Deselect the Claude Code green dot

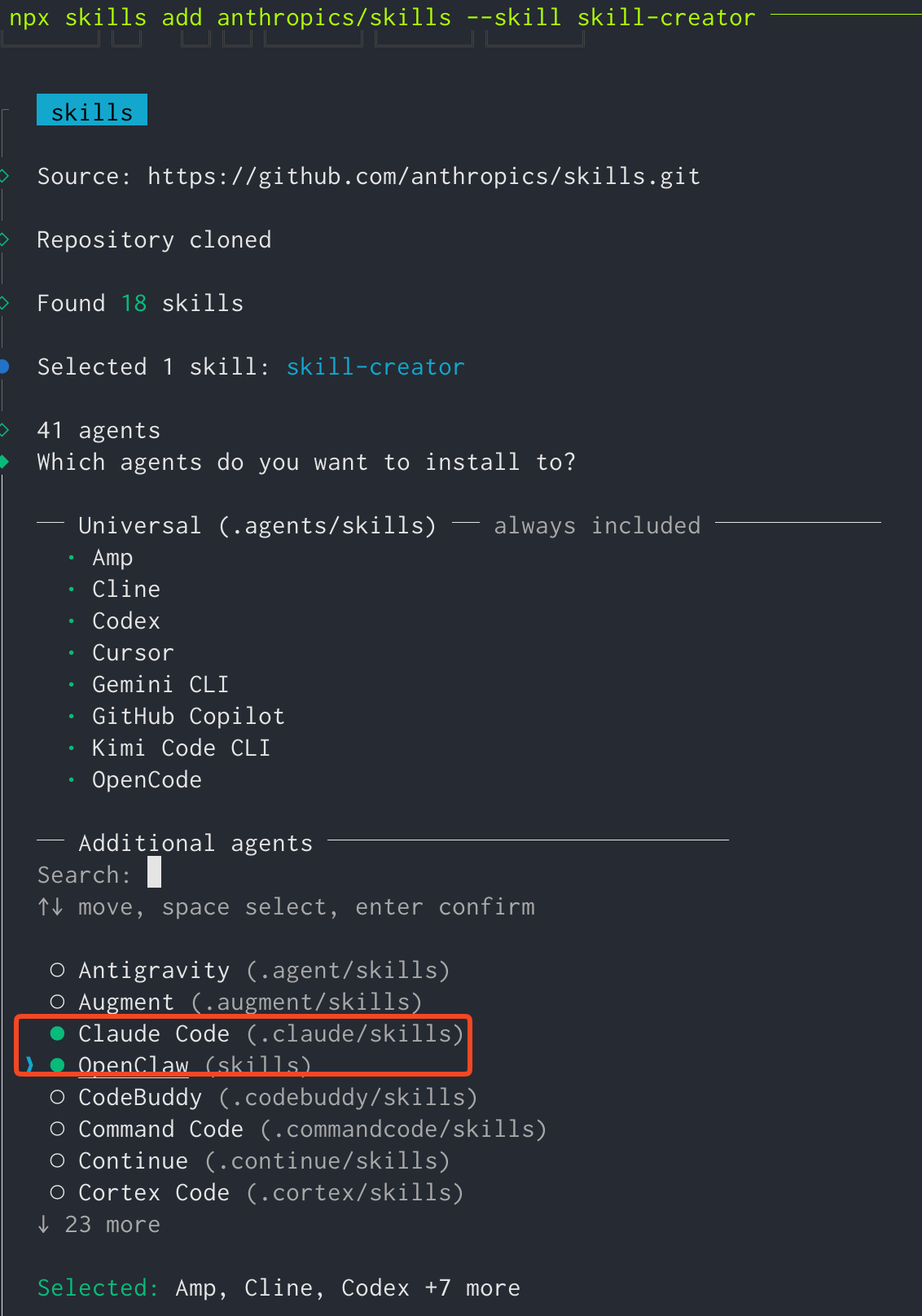pyautogui.click(x=57, y=1033)
